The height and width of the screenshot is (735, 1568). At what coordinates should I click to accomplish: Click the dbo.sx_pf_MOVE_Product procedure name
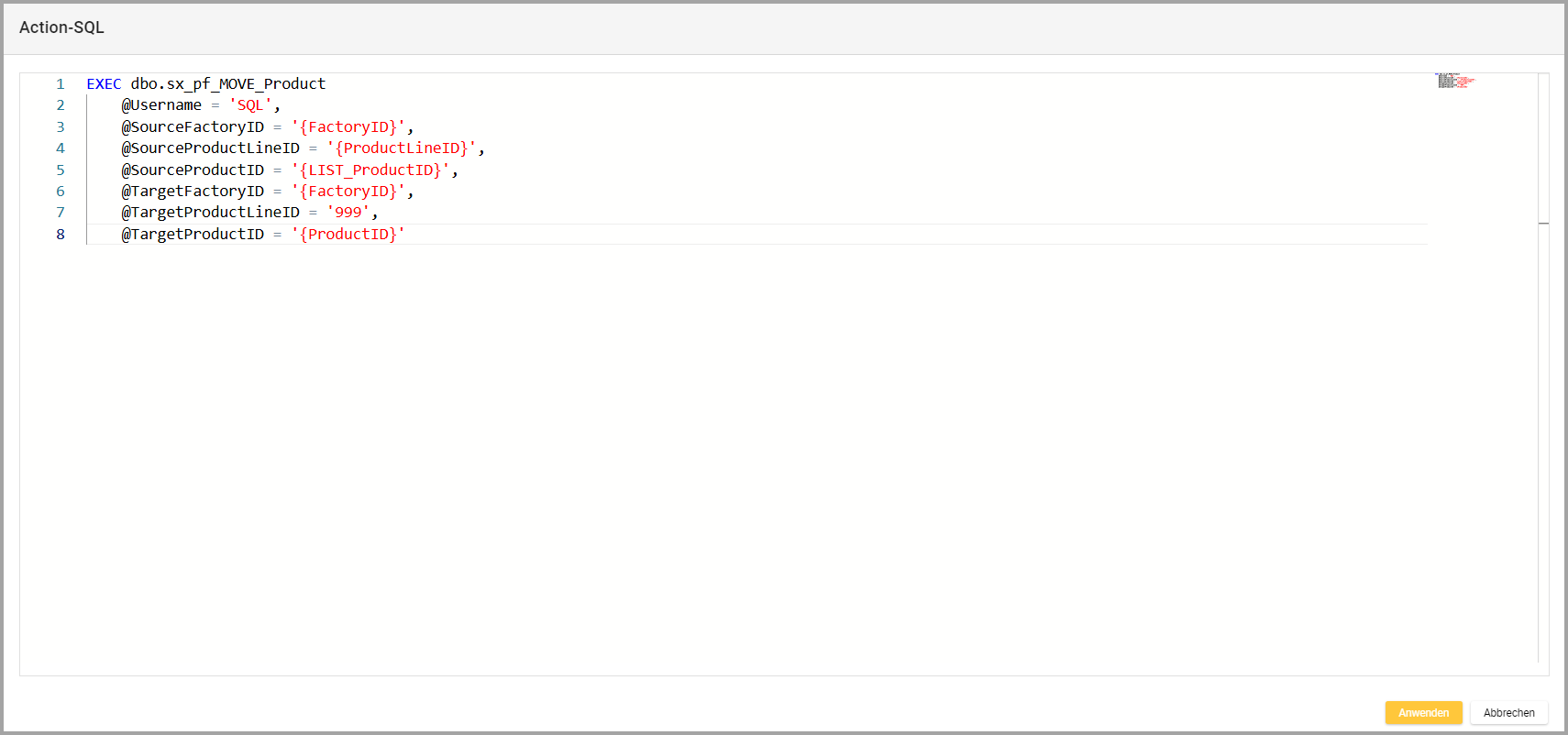pyautogui.click(x=227, y=84)
